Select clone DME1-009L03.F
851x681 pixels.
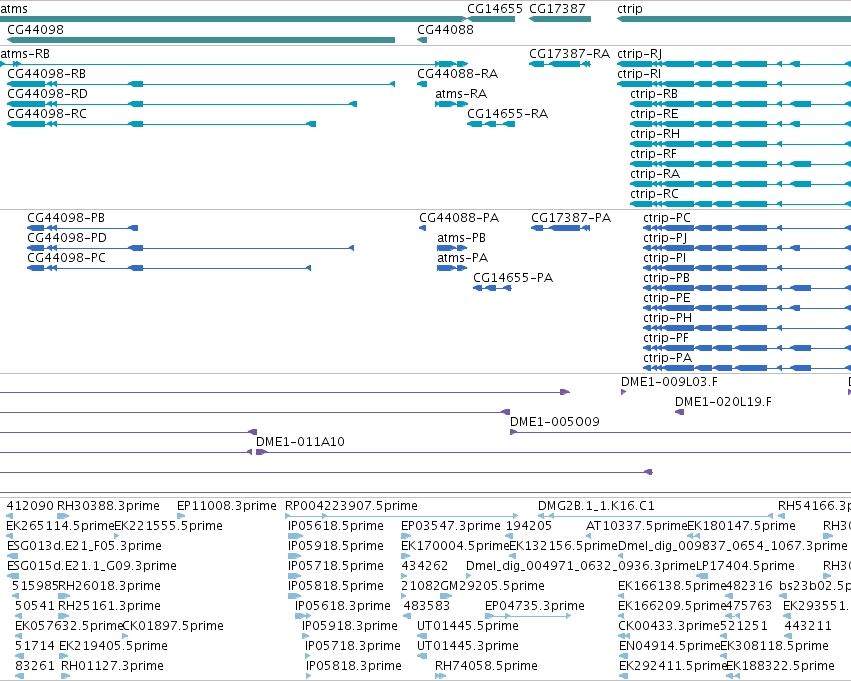point(669,382)
